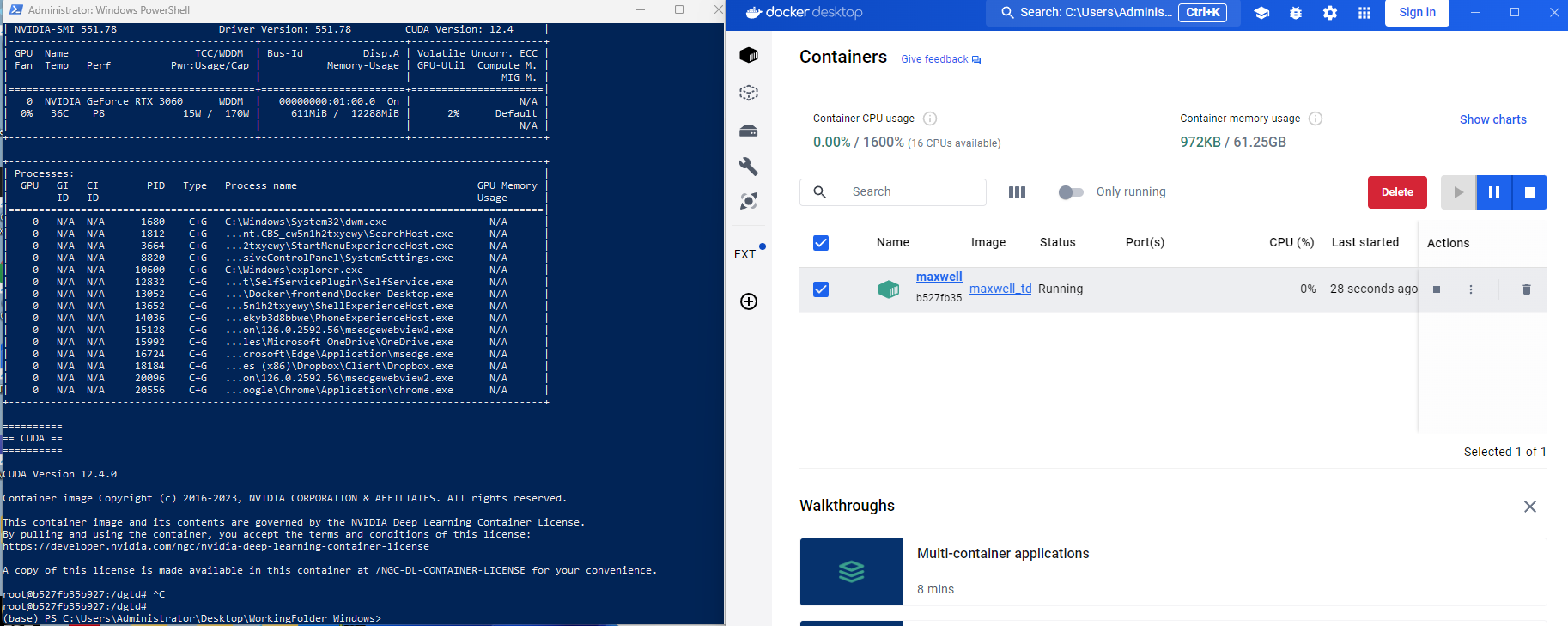The width and height of the screenshot is (1568, 626).
Task: Sort containers by Status column
Action: point(1058,242)
